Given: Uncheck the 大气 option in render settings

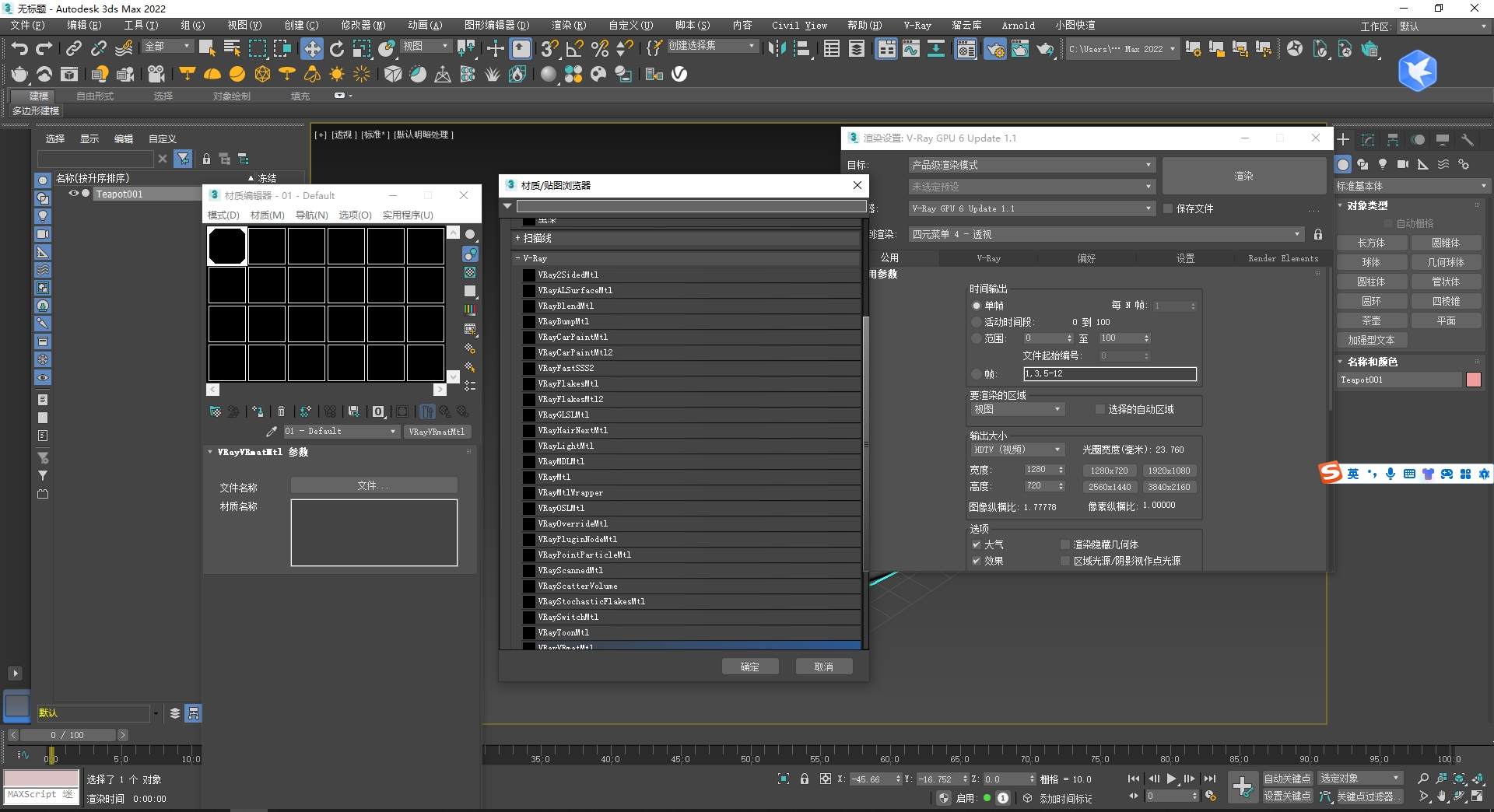Looking at the screenshot, I should coord(977,544).
